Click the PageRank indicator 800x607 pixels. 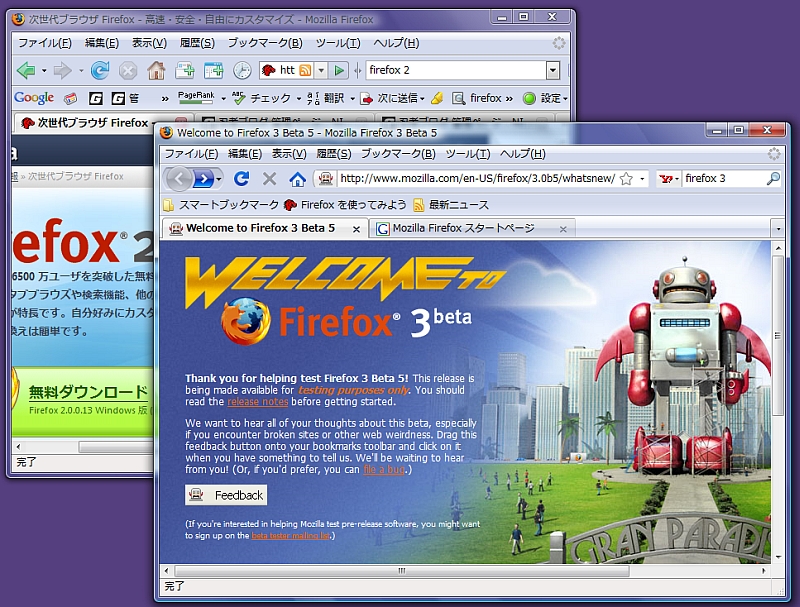click(196, 97)
